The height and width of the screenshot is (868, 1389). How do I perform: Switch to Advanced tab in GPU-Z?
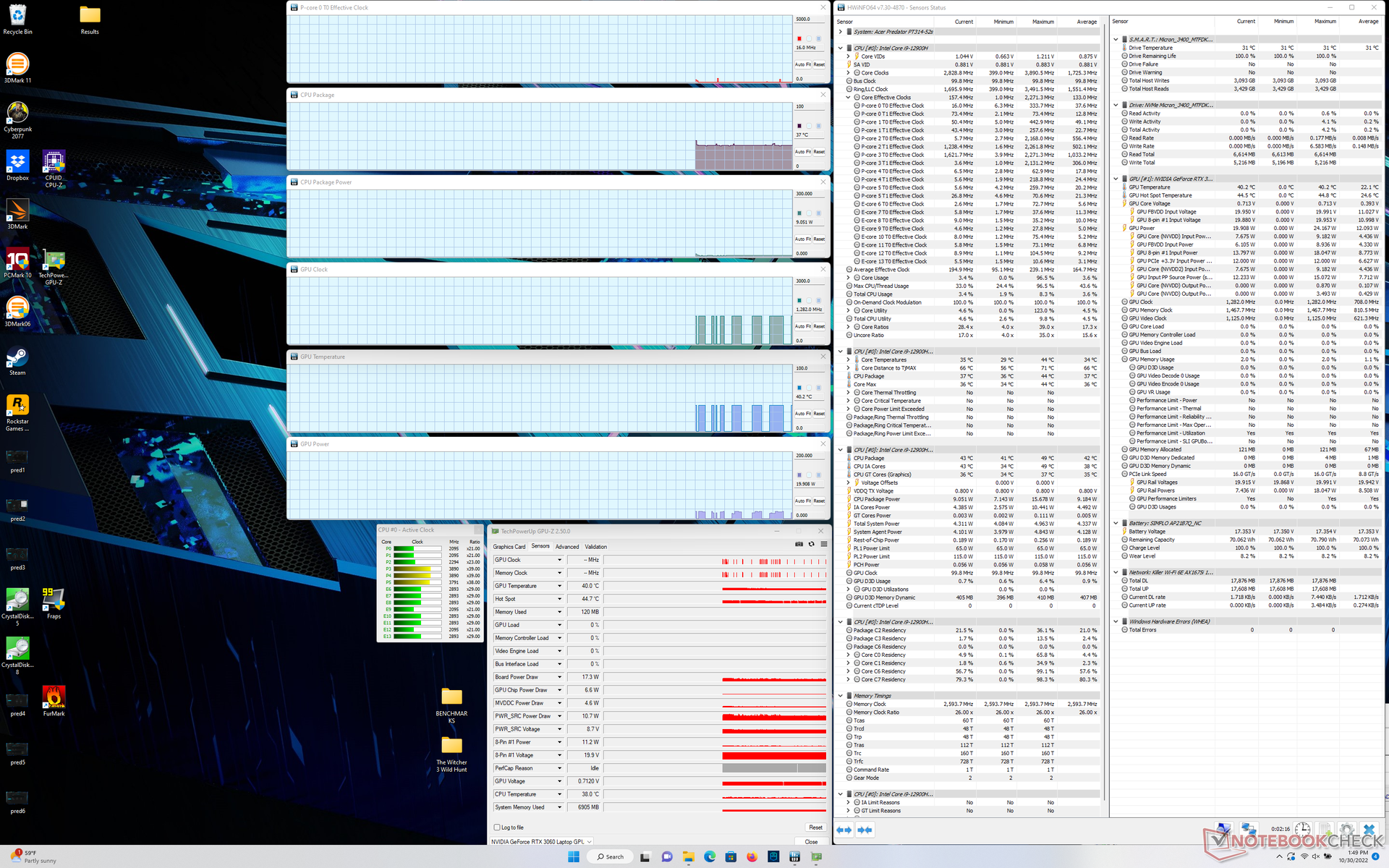click(x=567, y=547)
